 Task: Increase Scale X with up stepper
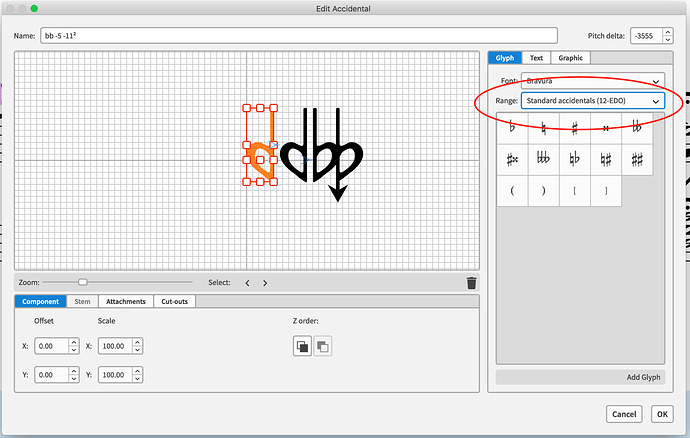point(138,342)
